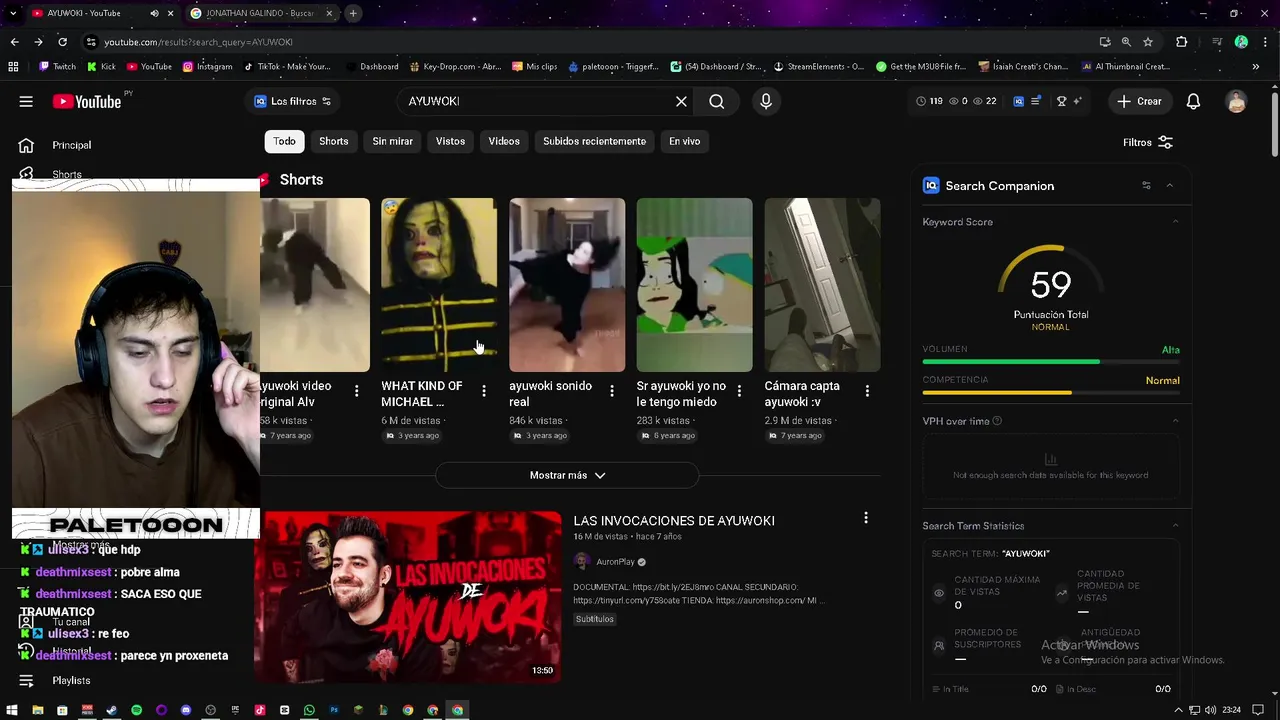Mute the AYUWOKI YouTube tab audio
This screenshot has height=720, width=1280.
click(x=154, y=13)
